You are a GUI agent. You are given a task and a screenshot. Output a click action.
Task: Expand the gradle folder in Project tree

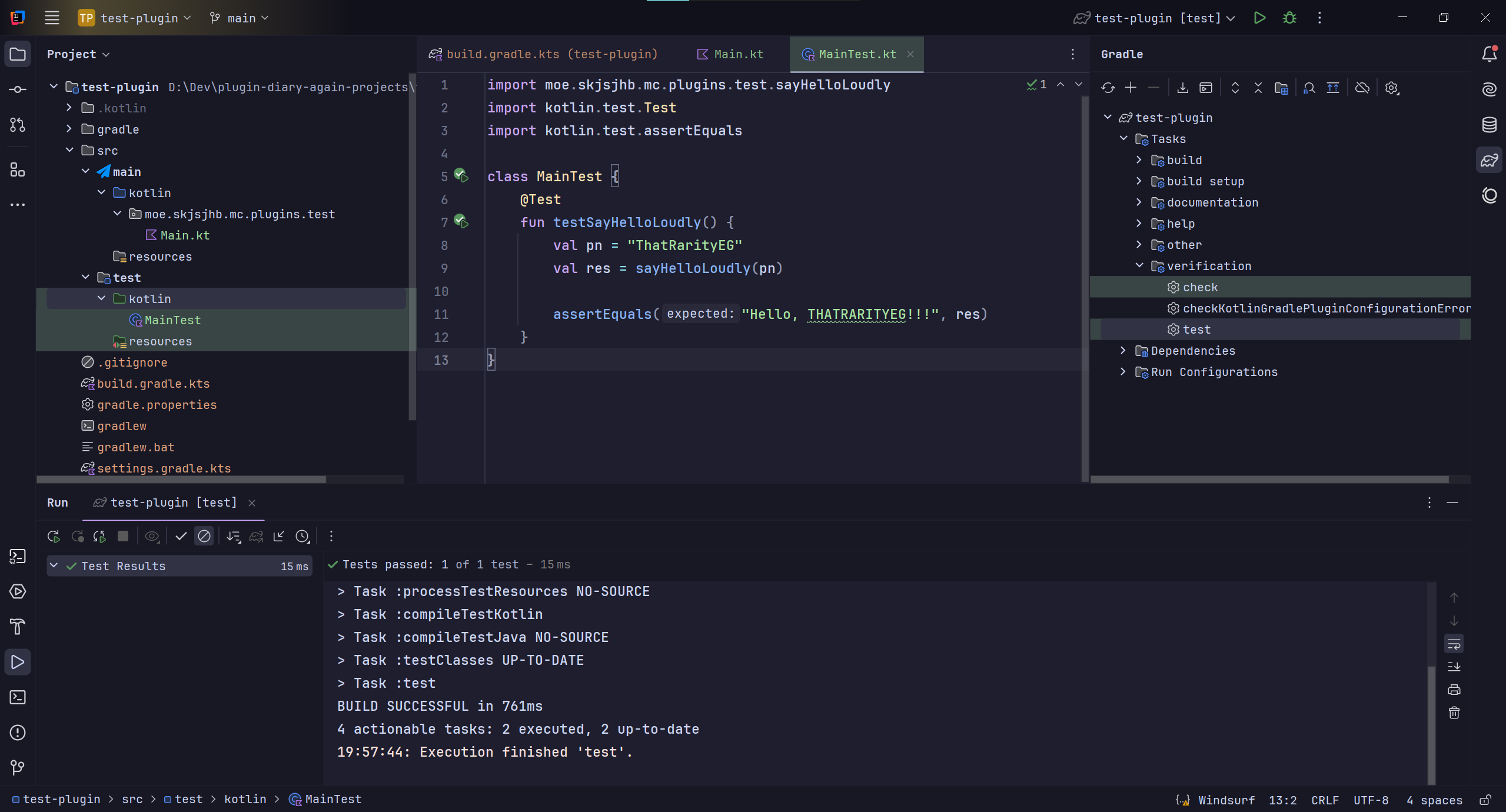click(x=69, y=129)
